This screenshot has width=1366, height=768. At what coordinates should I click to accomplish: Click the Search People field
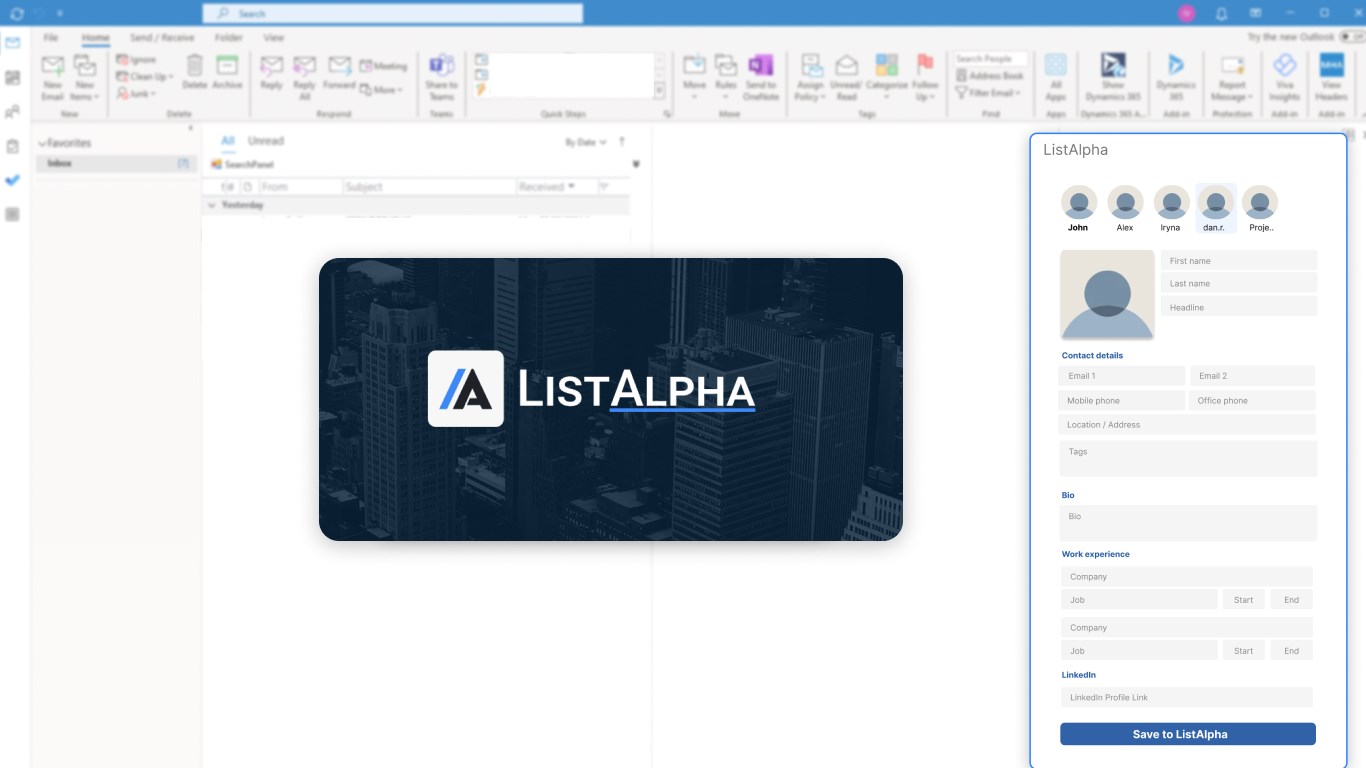990,59
